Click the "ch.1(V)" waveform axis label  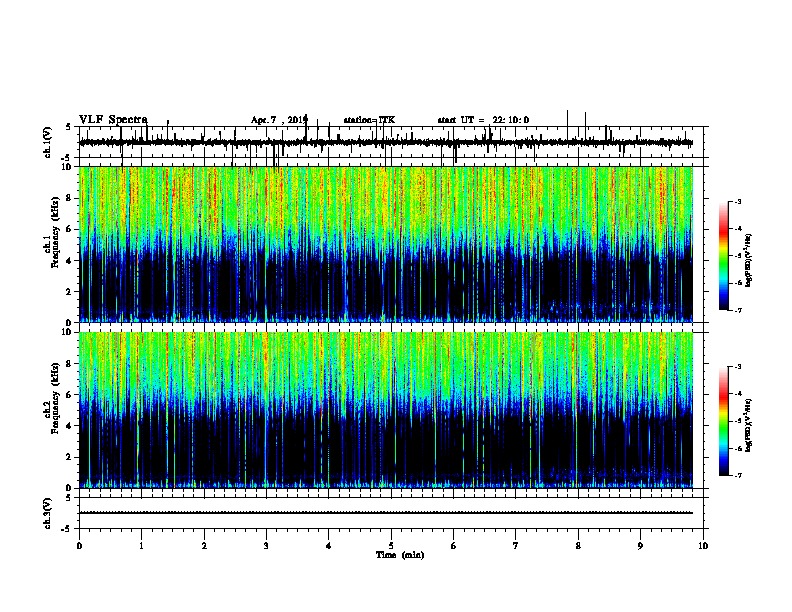tap(48, 142)
